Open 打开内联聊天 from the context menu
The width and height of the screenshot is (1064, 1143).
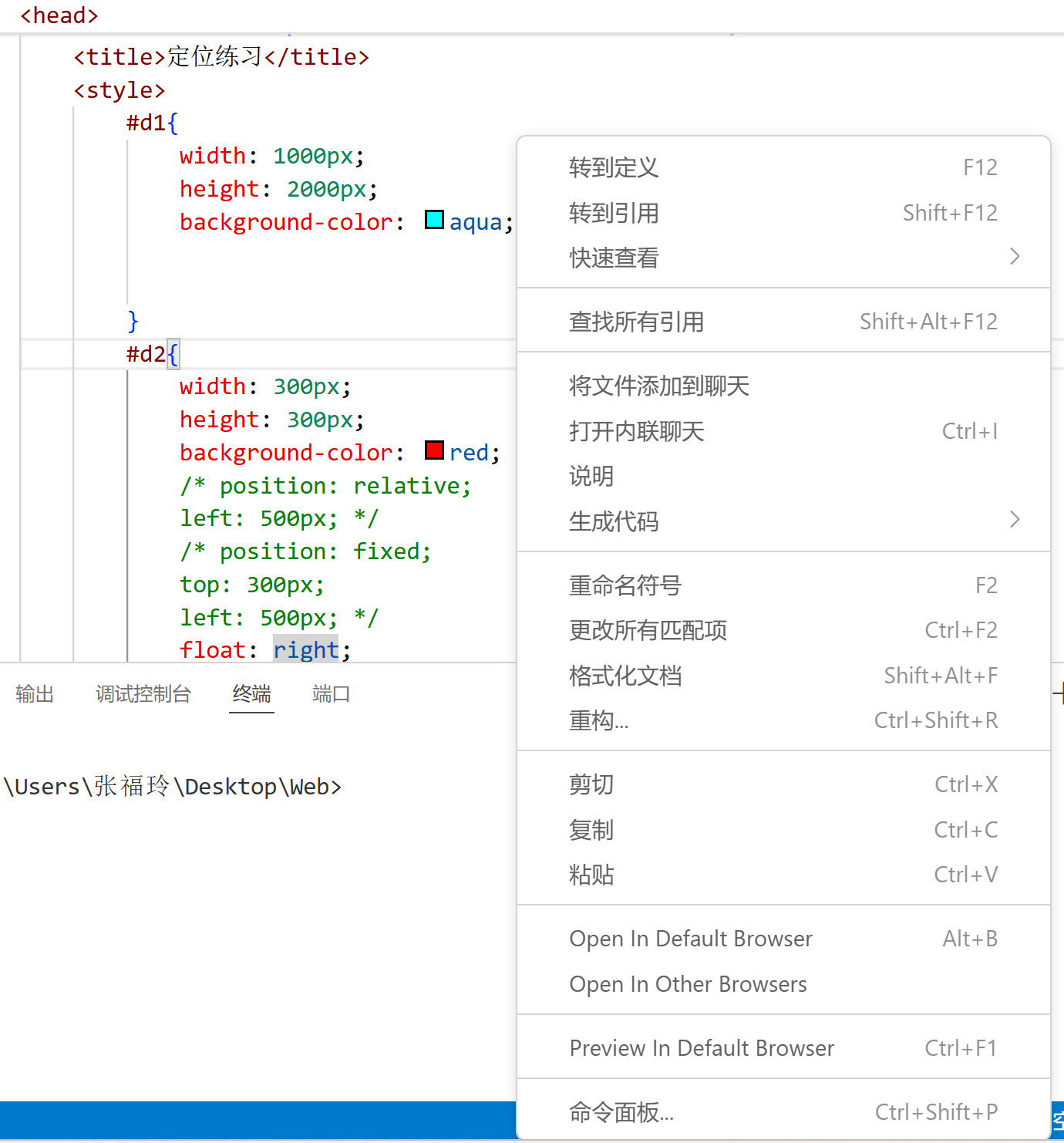(783, 431)
